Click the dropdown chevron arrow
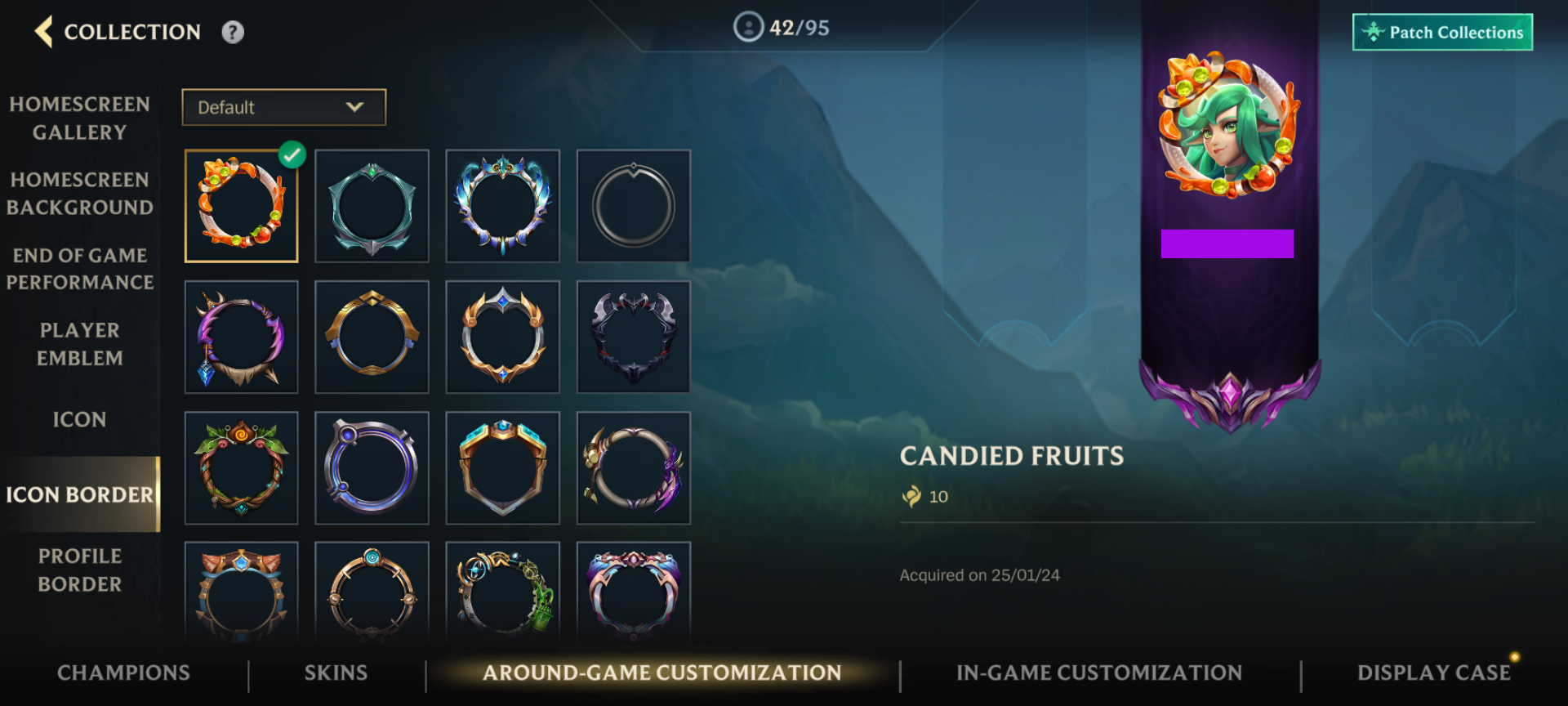 coord(354,107)
